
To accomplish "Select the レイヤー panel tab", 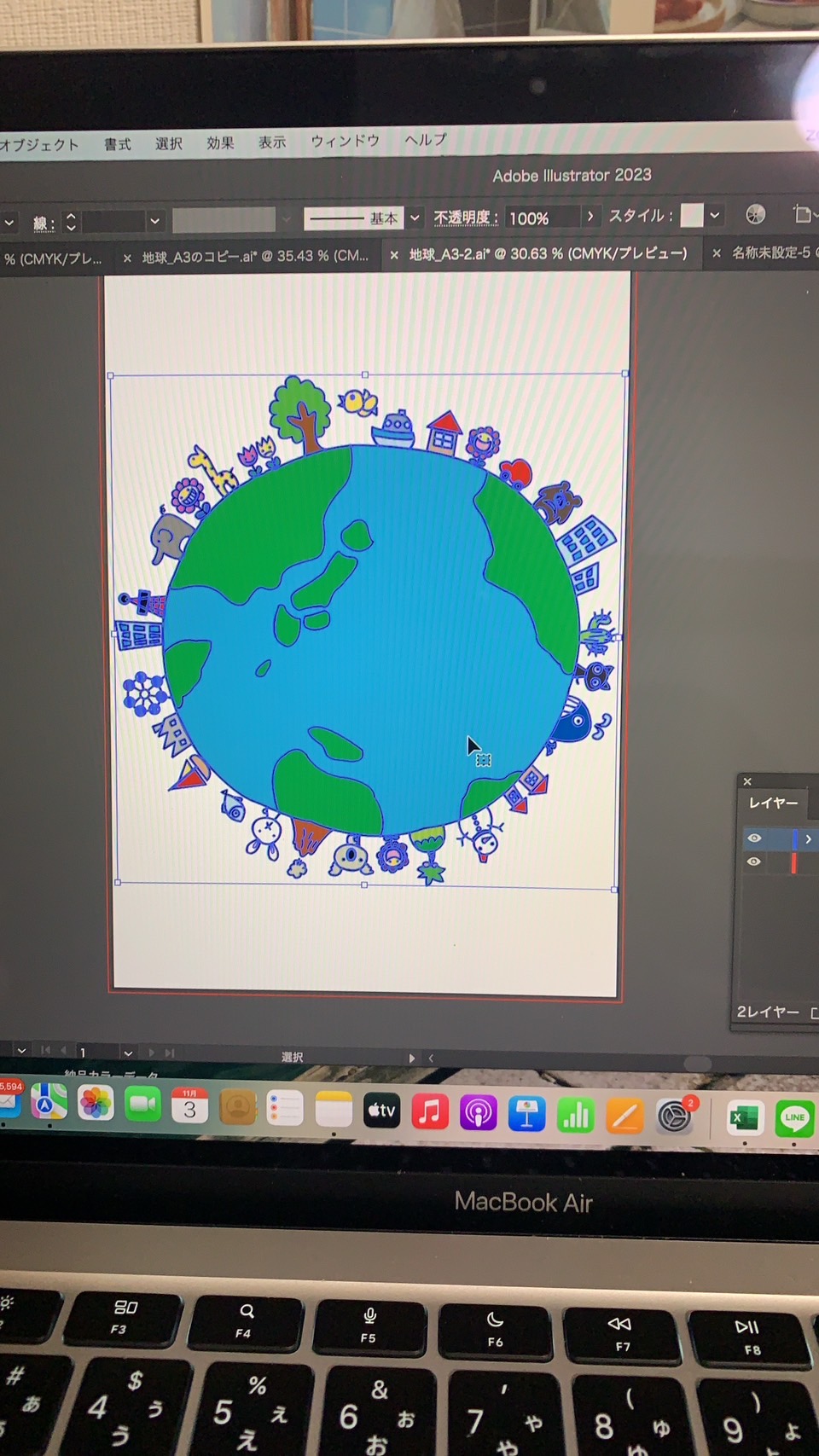I will (774, 803).
